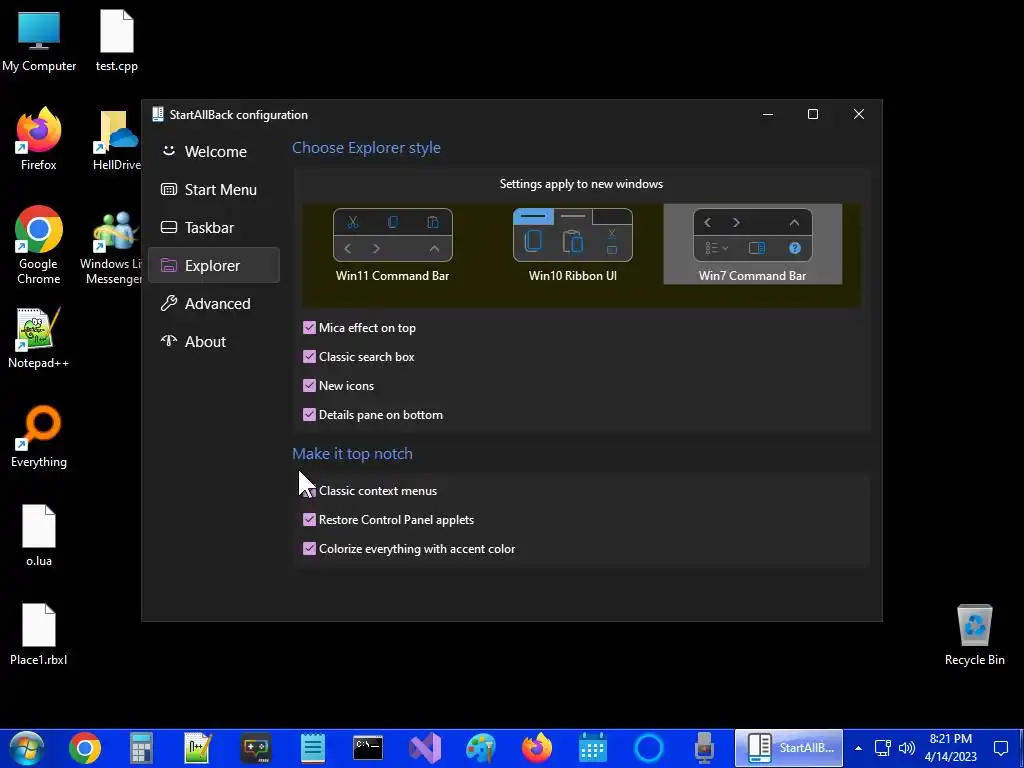Open the Cortana circle taskbar icon

648,748
